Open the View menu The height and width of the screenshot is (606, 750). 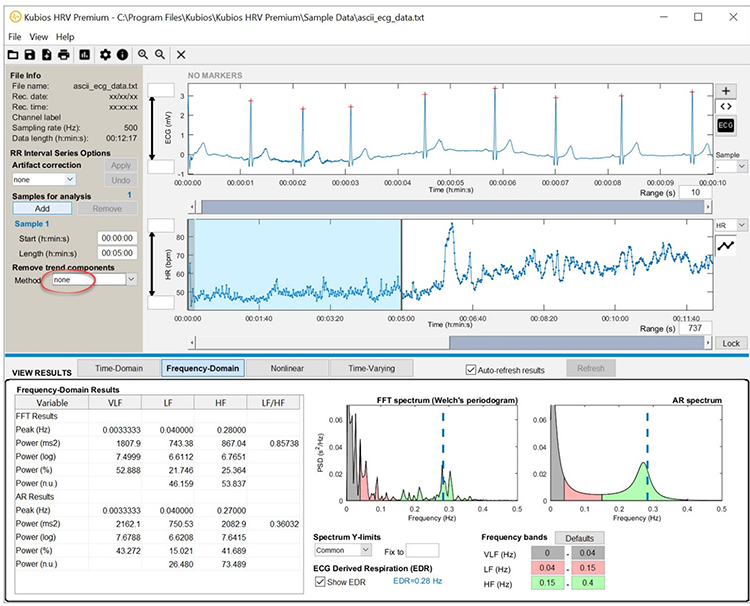click(39, 37)
